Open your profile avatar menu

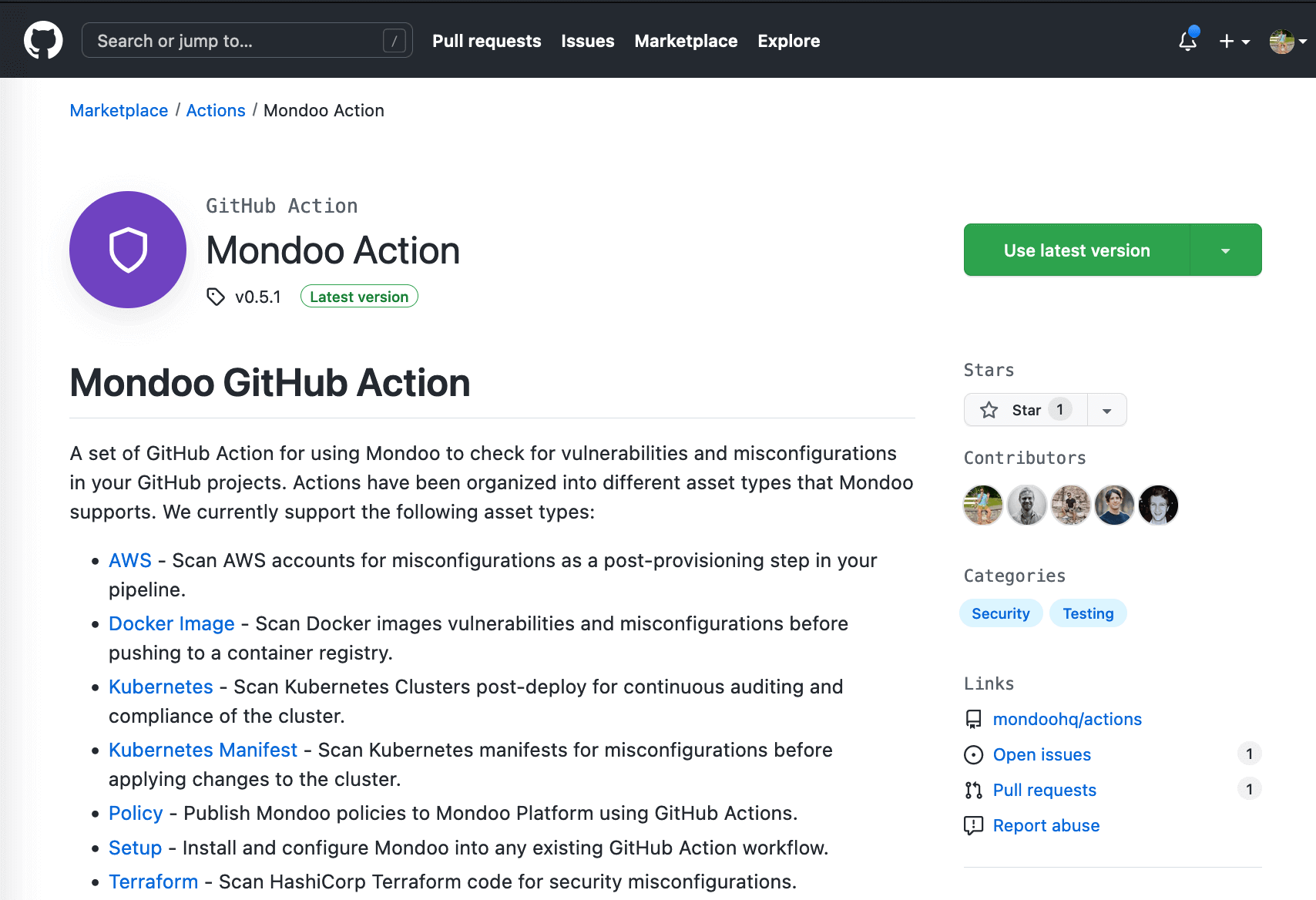tap(1283, 42)
